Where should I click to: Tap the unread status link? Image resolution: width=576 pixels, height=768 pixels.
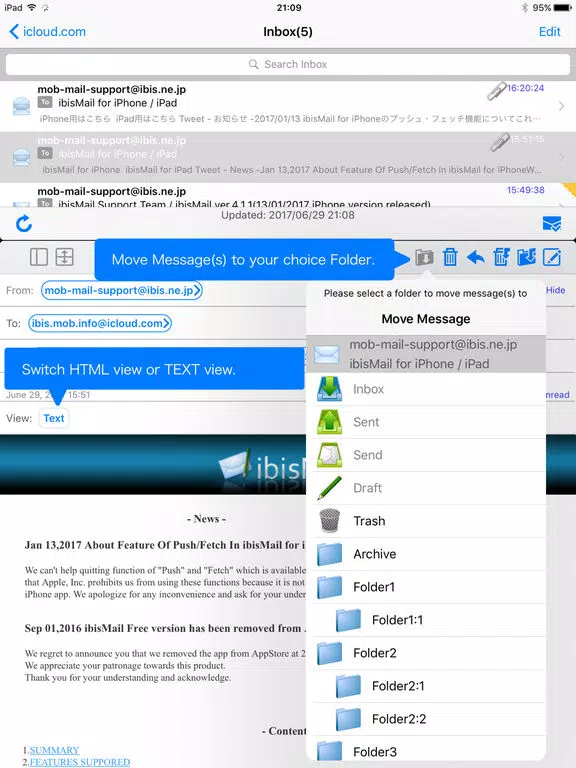(557, 395)
